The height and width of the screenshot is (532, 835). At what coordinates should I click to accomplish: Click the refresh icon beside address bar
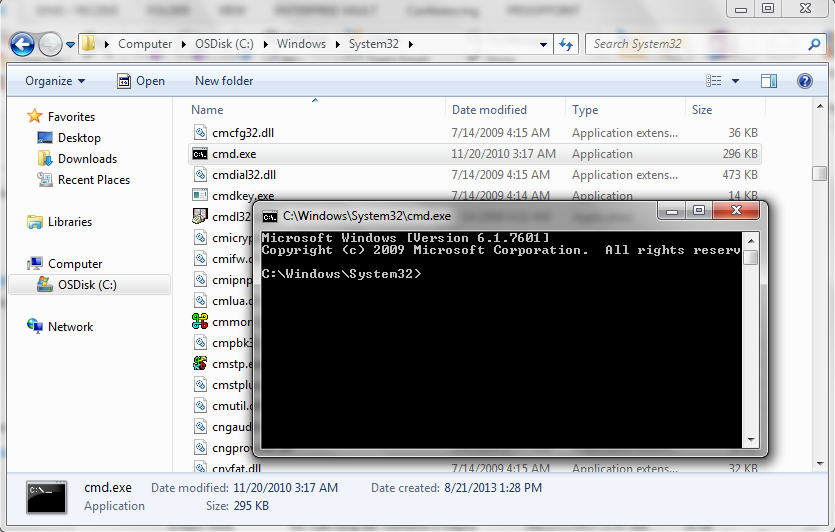pyautogui.click(x=566, y=44)
